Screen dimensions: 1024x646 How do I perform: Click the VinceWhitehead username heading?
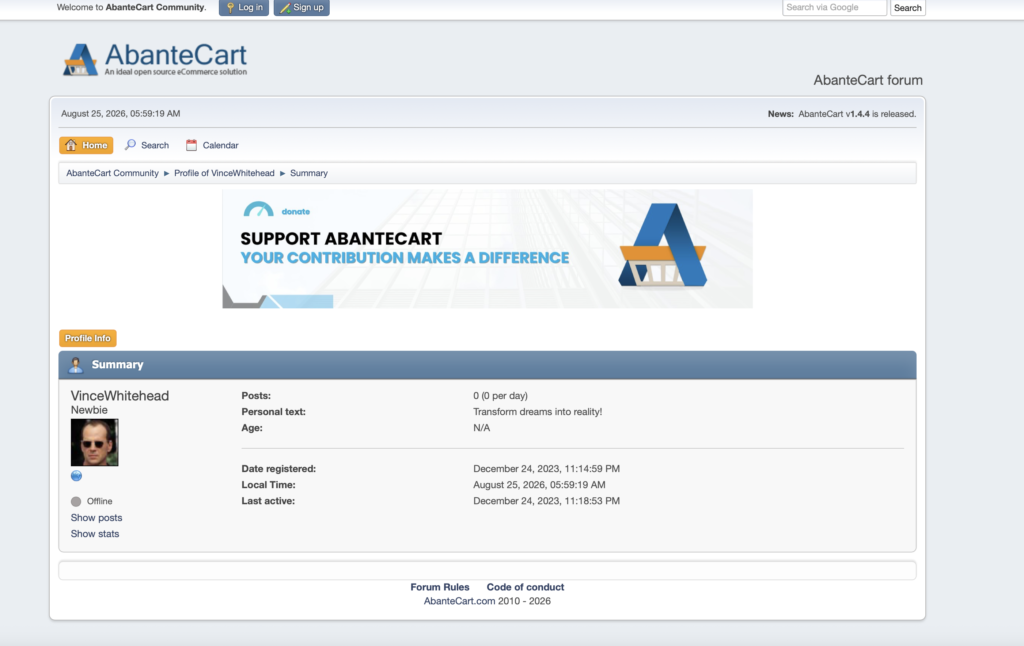click(120, 396)
